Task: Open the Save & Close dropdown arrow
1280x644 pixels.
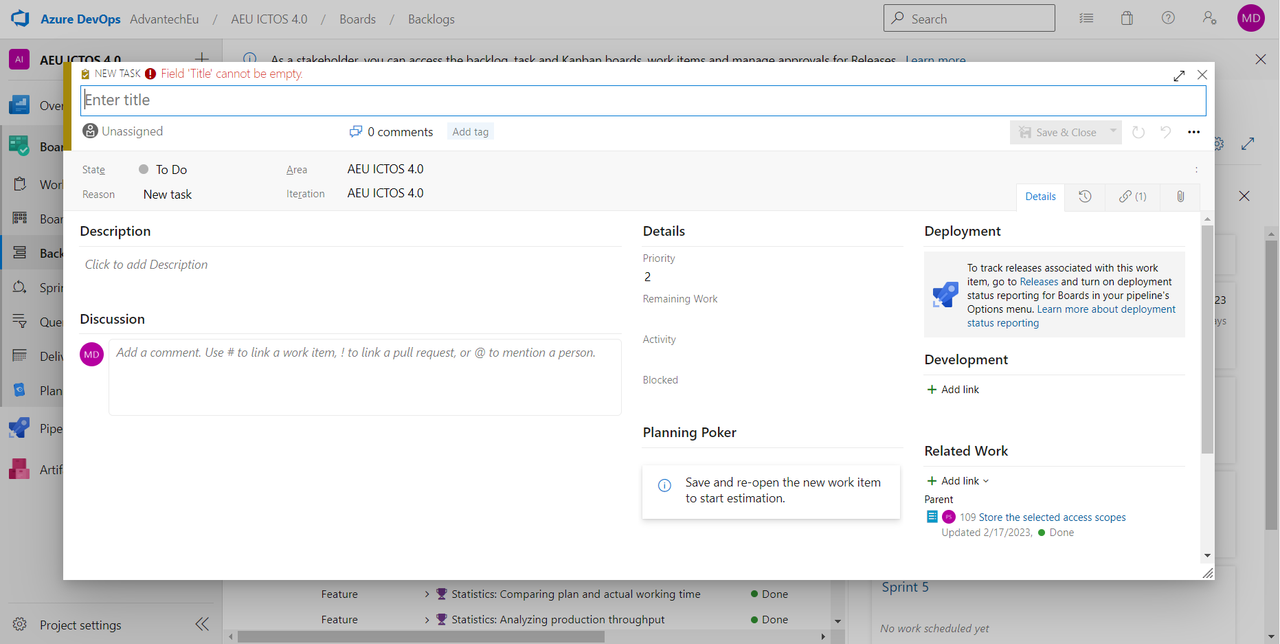Action: [1113, 132]
